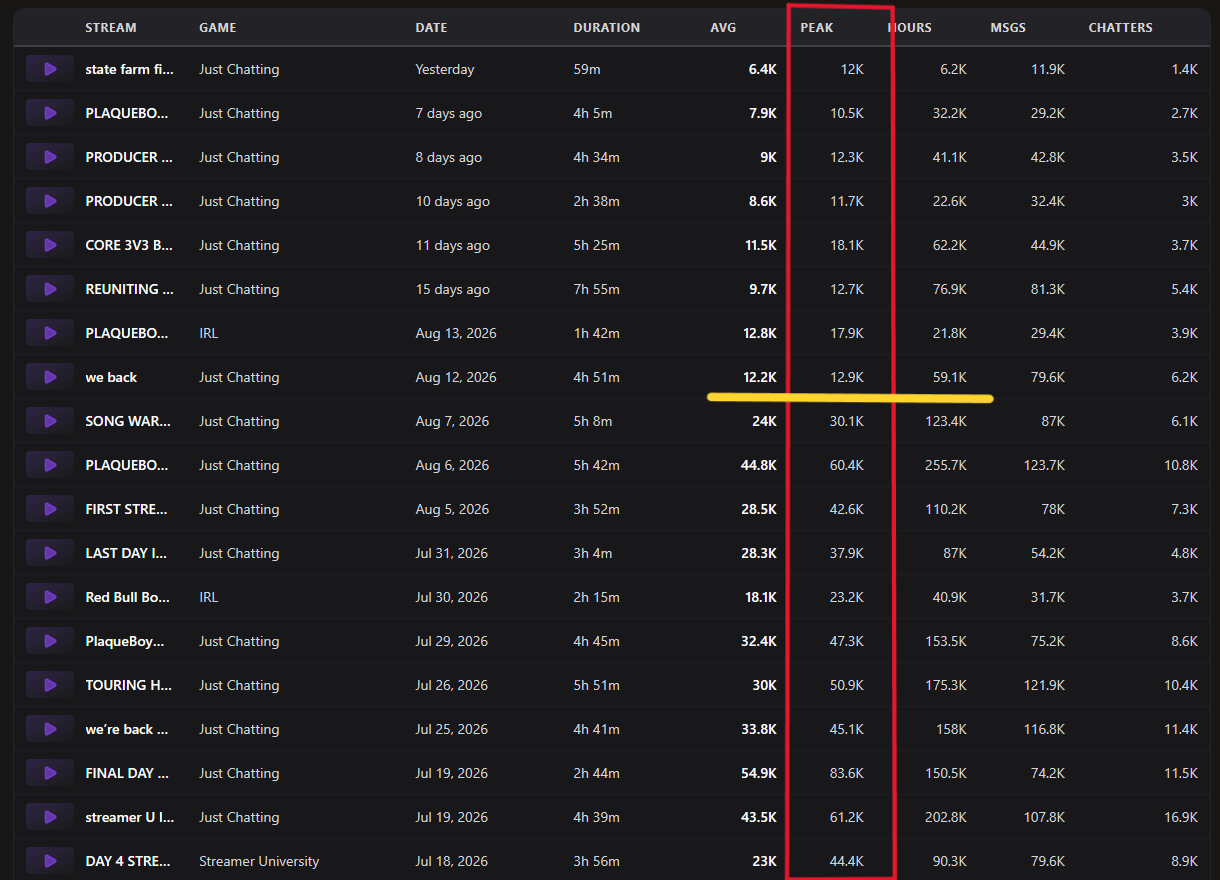Select the 121.9K messages value
This screenshot has width=1220, height=880.
click(x=1044, y=685)
